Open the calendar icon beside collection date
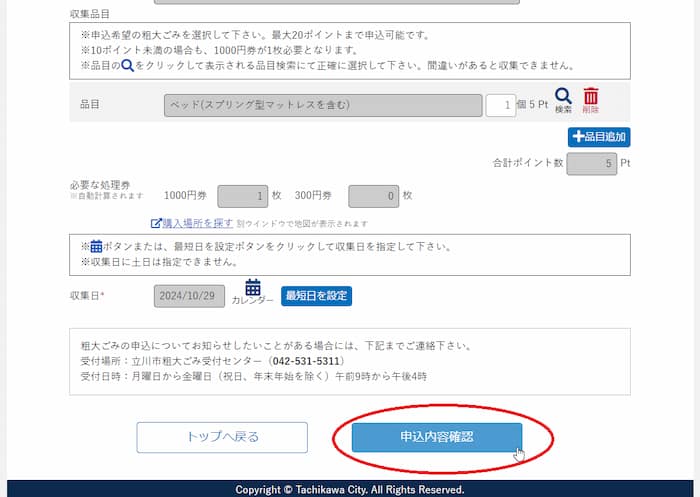The height and width of the screenshot is (497, 700). (252, 288)
